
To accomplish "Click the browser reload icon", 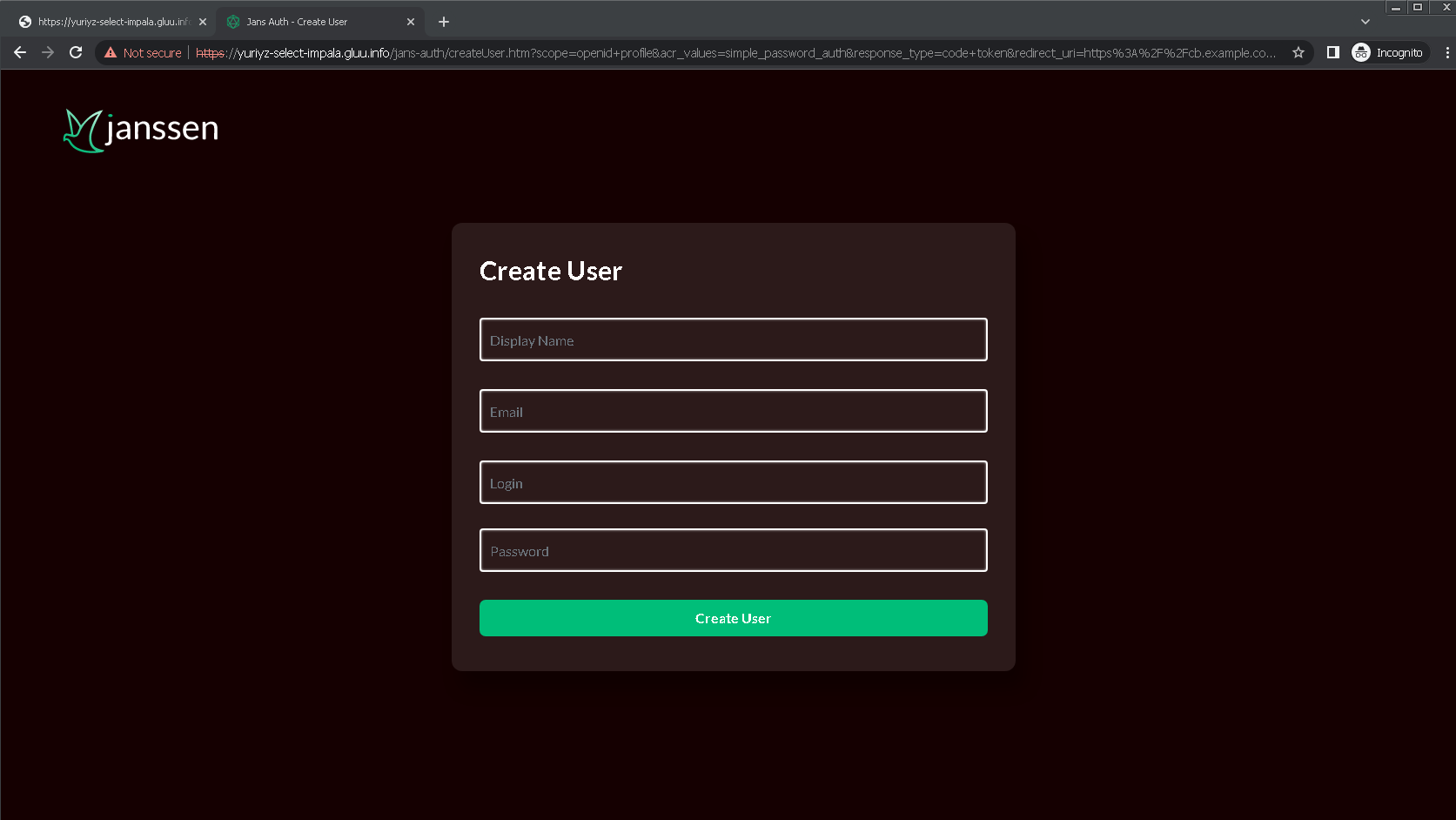I will tap(76, 52).
